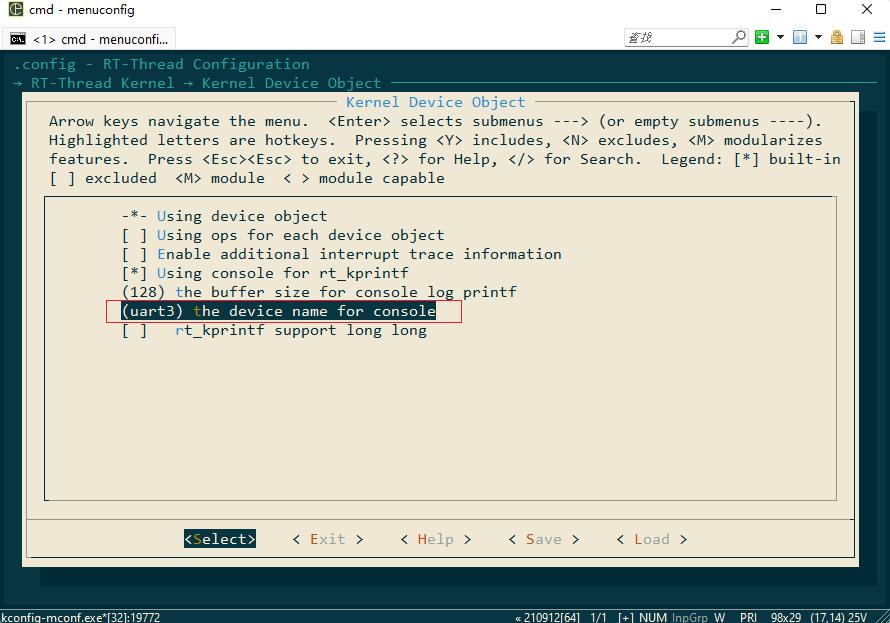The width and height of the screenshot is (890, 623).
Task: Click the < Exit > button
Action: click(x=328, y=539)
